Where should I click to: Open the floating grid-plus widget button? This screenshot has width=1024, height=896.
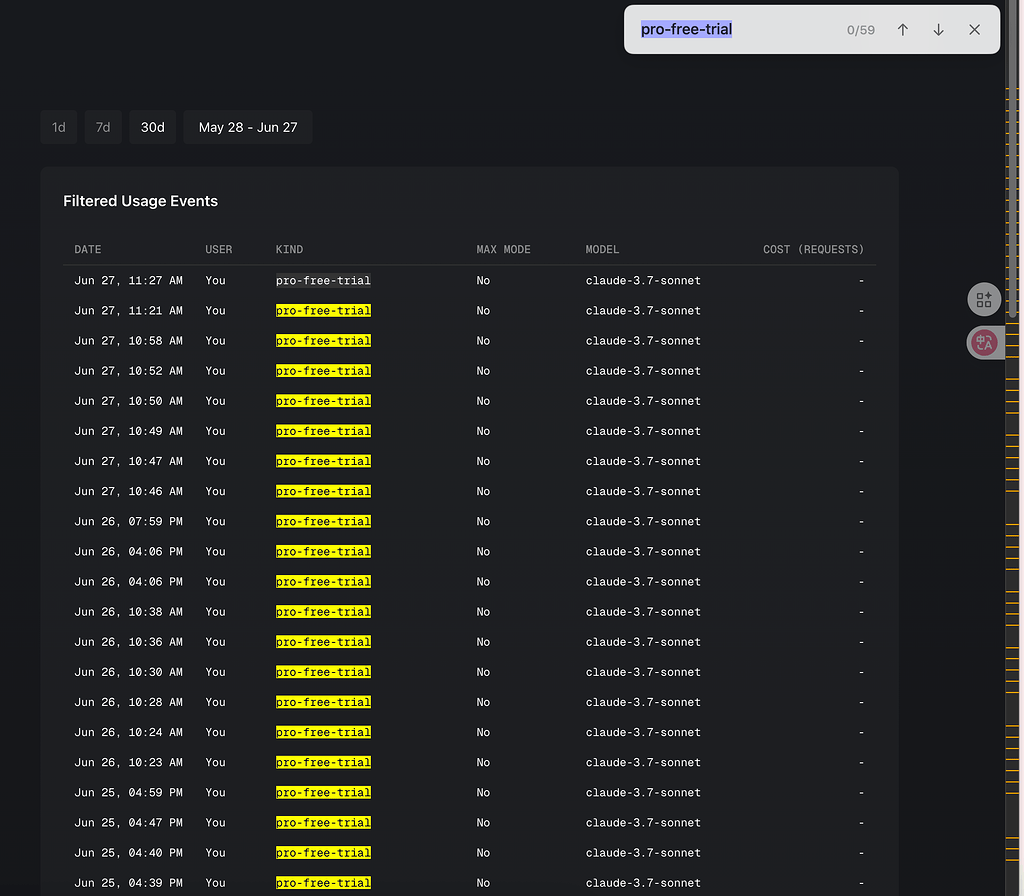[984, 300]
